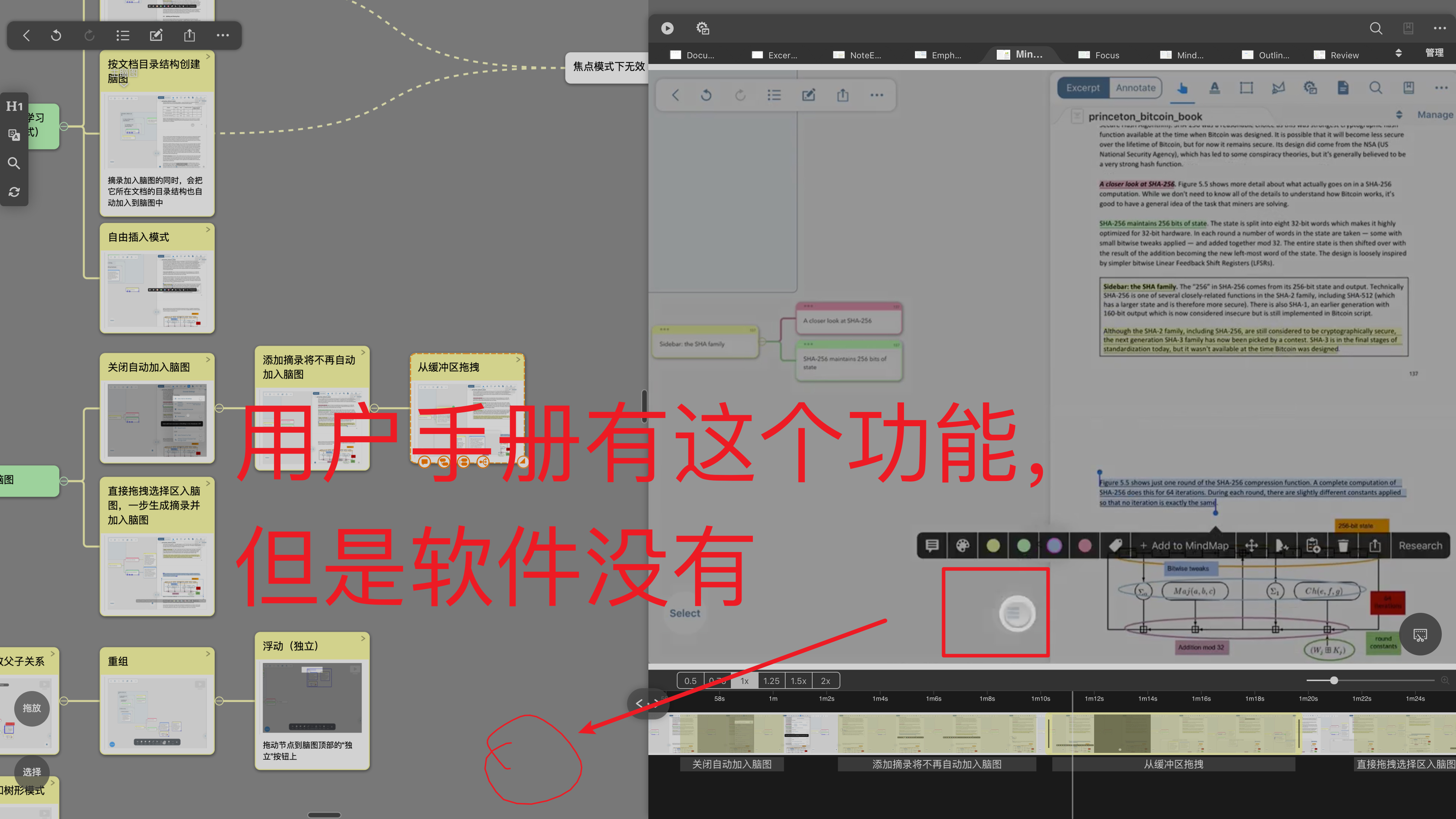
Task: Add comment to 从缓冲区拖拽 card
Action: [424, 462]
